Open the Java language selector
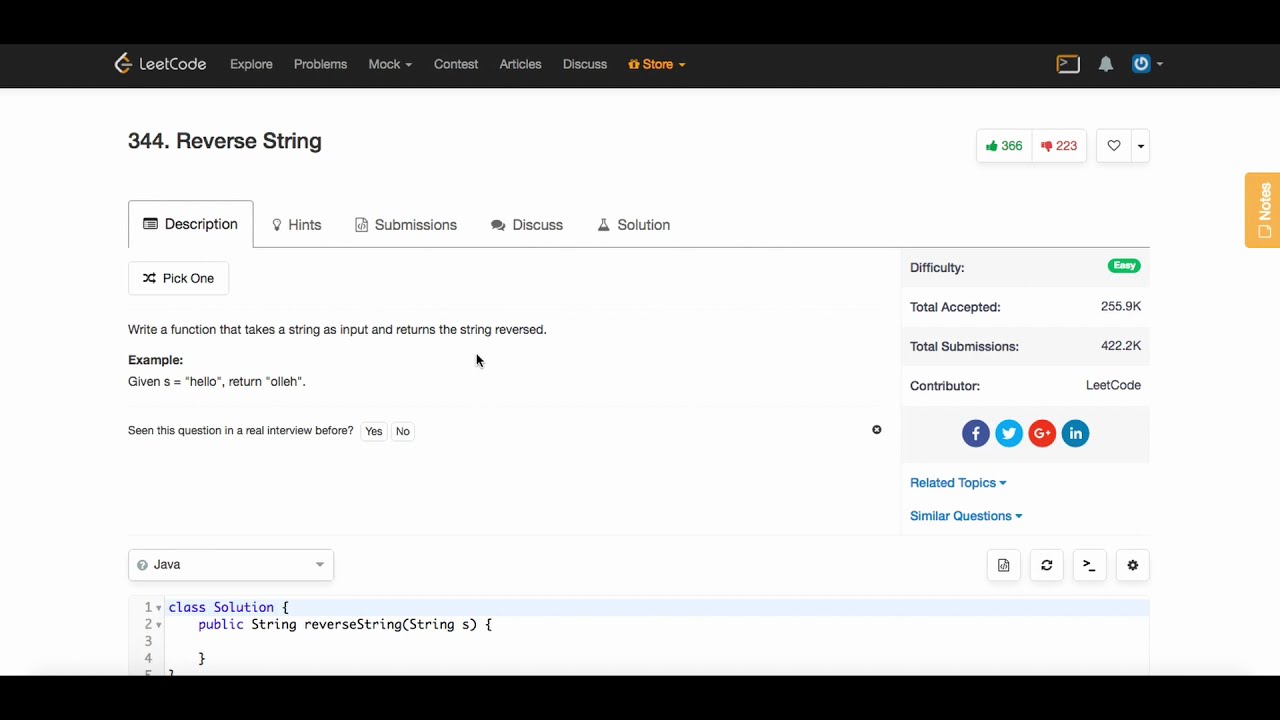 231,565
